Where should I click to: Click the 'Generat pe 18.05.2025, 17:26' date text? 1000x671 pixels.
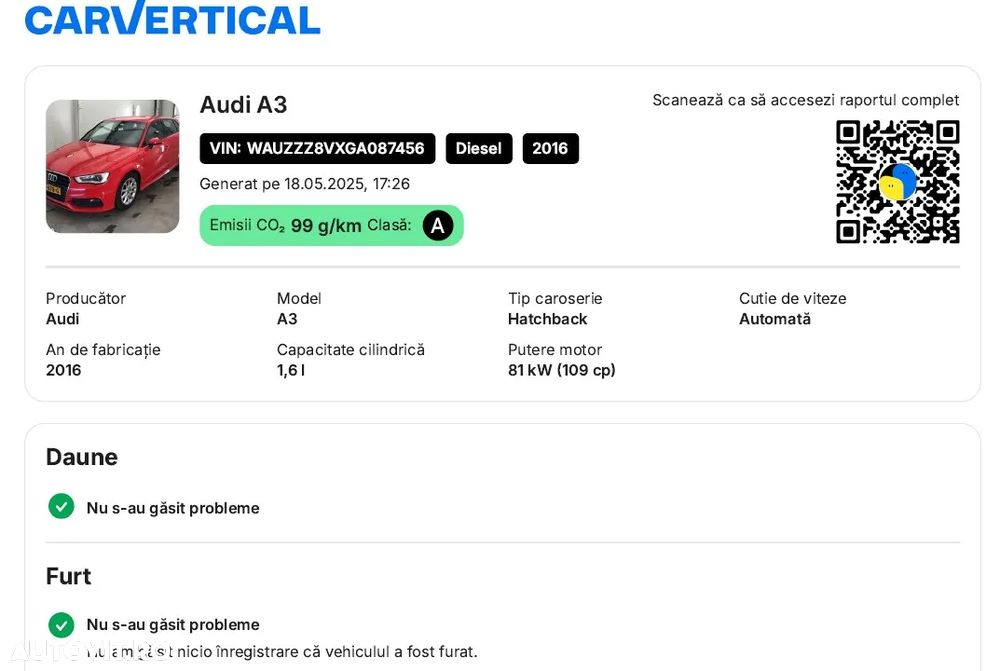pos(304,184)
